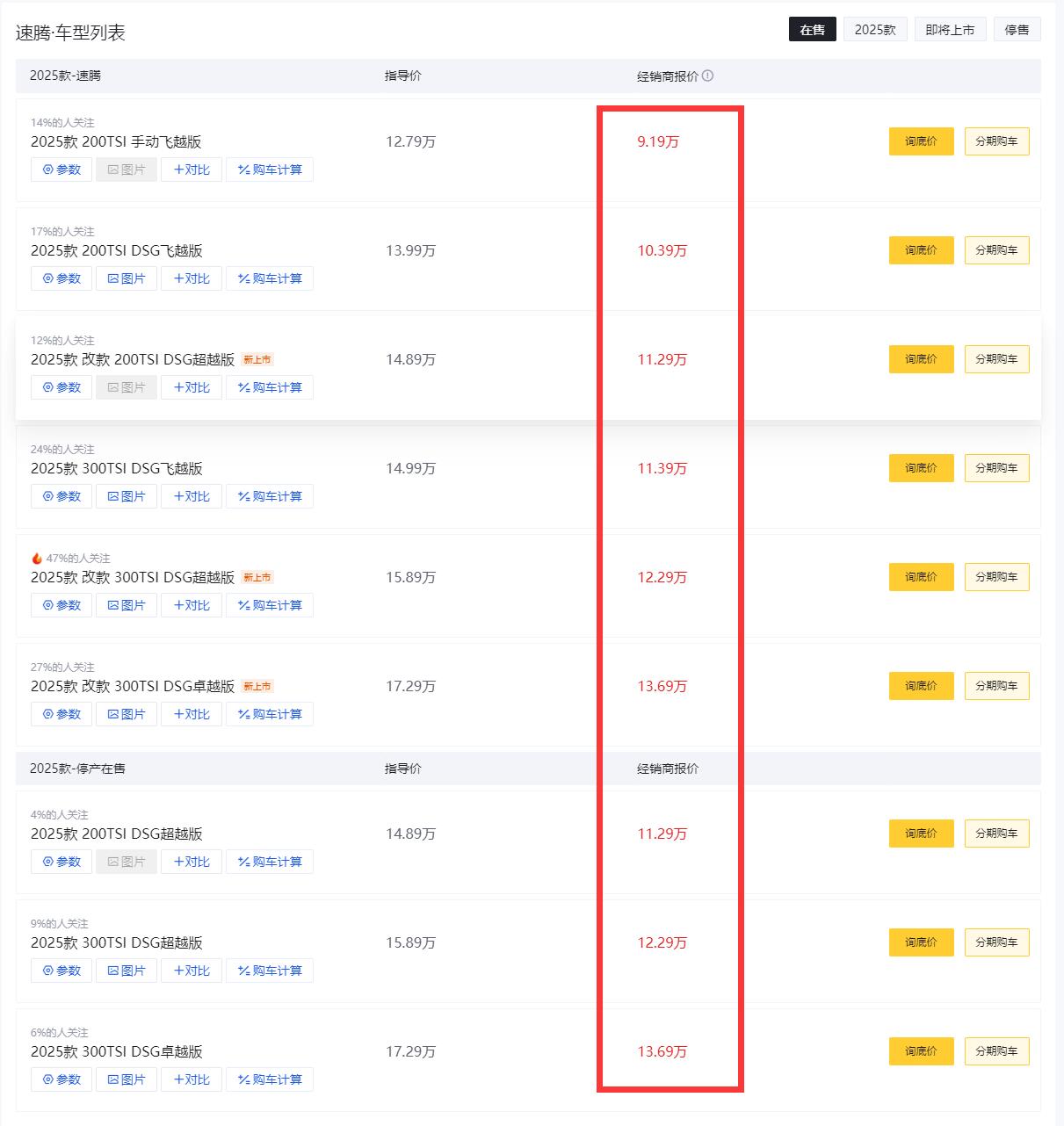View 图片 for 改款 300TSI DSG卓越版
Image resolution: width=1064 pixels, height=1126 pixels.
(x=127, y=714)
